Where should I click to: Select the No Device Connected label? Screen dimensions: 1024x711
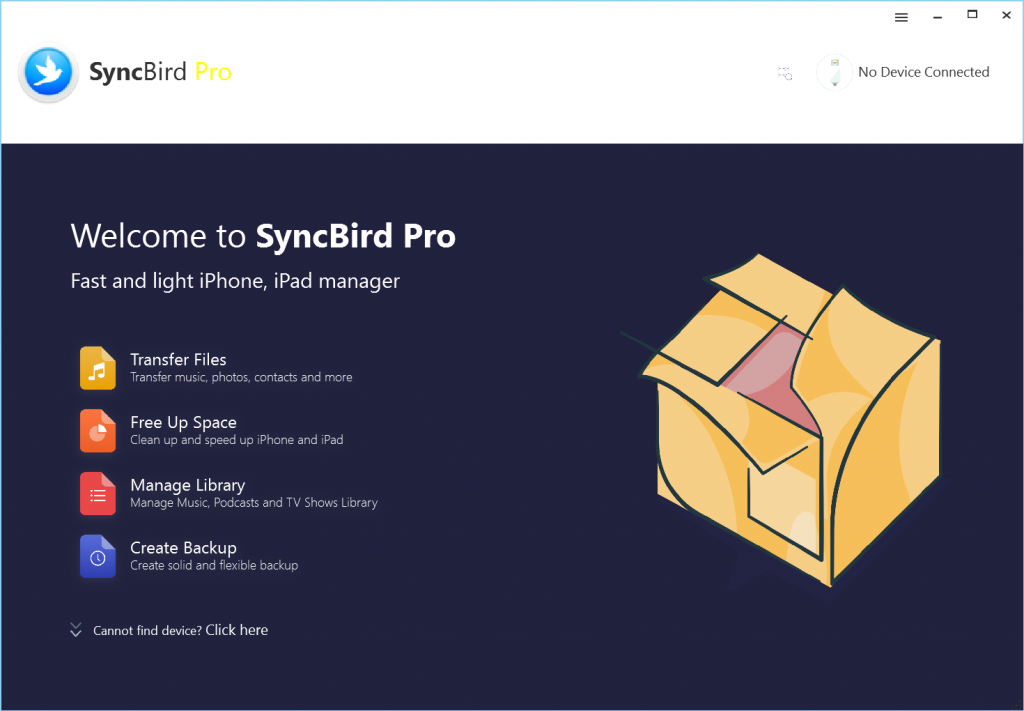pyautogui.click(x=923, y=72)
